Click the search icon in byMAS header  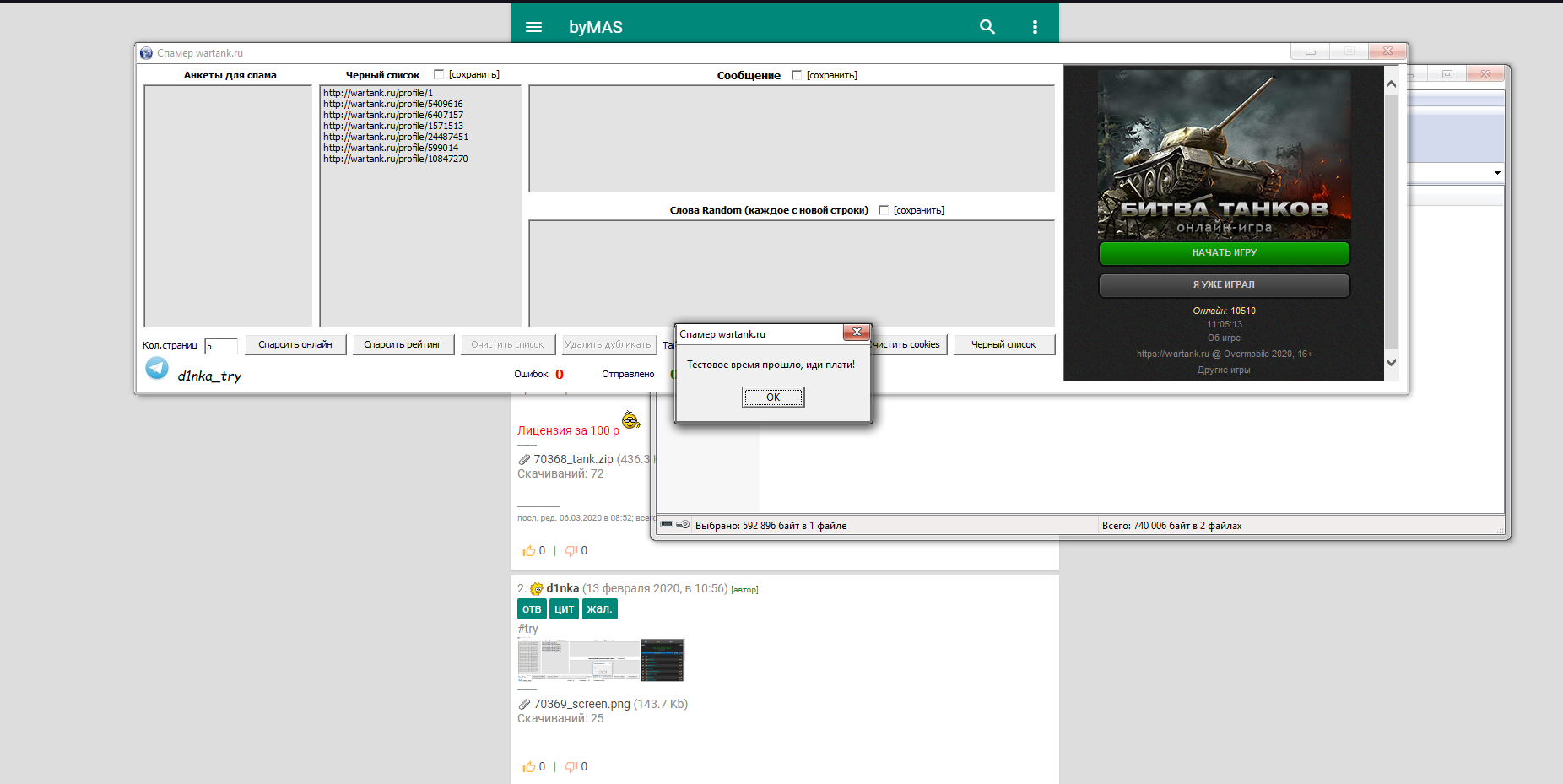987,27
